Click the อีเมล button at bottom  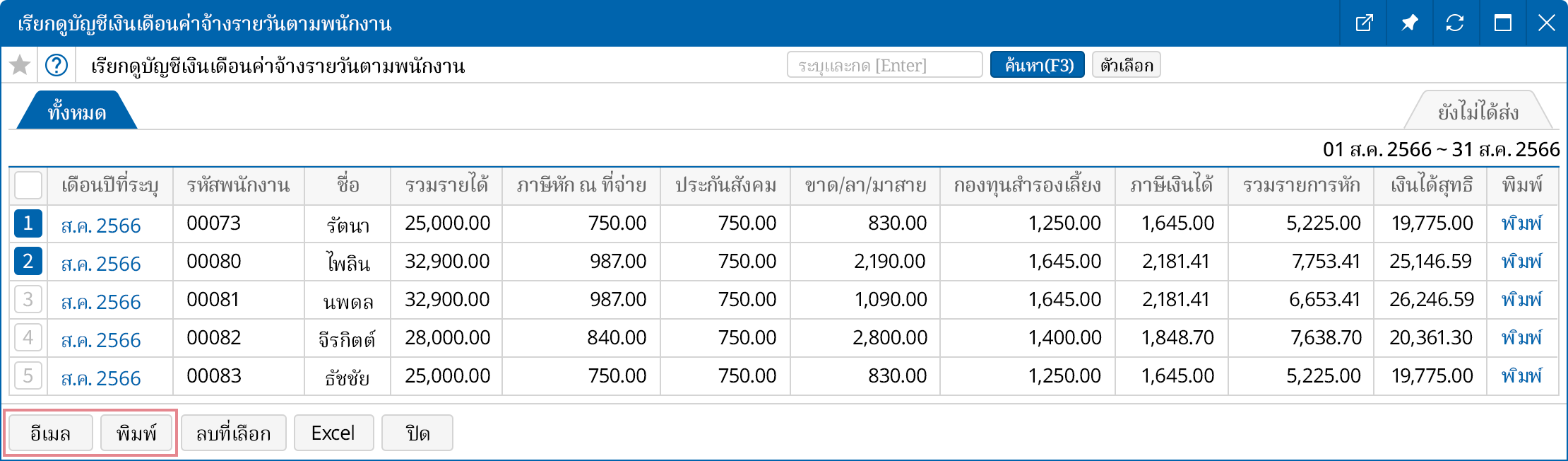click(x=50, y=433)
